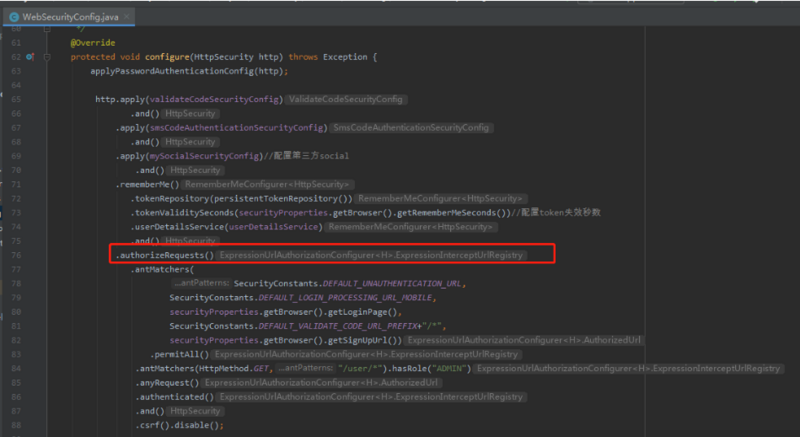800x437 pixels.
Task: Click the .anyRequest() call on line 85
Action: click(x=167, y=382)
